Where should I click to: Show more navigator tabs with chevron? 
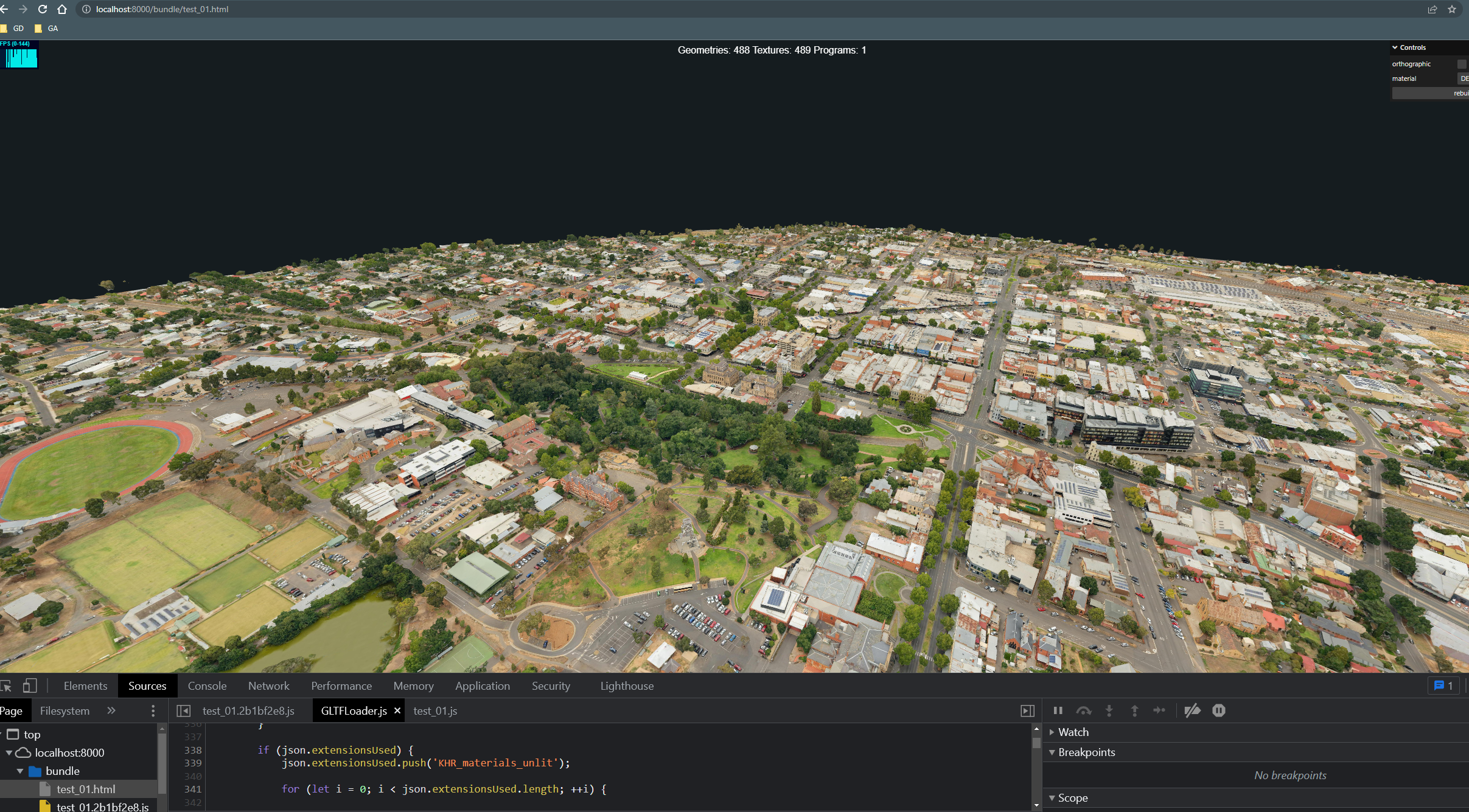pos(111,710)
